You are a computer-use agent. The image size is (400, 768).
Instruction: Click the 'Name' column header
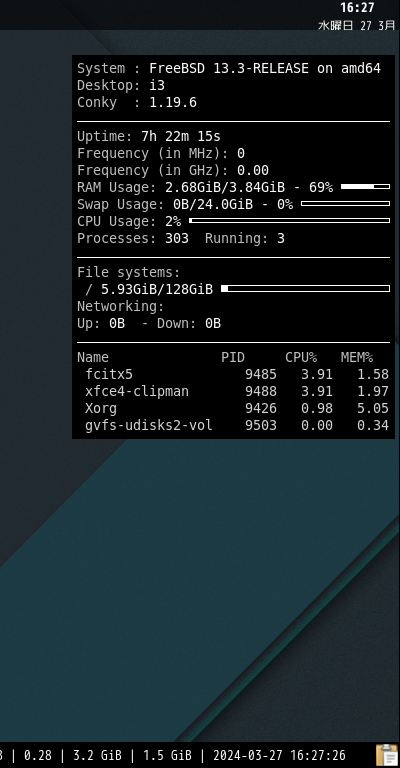pos(93,358)
